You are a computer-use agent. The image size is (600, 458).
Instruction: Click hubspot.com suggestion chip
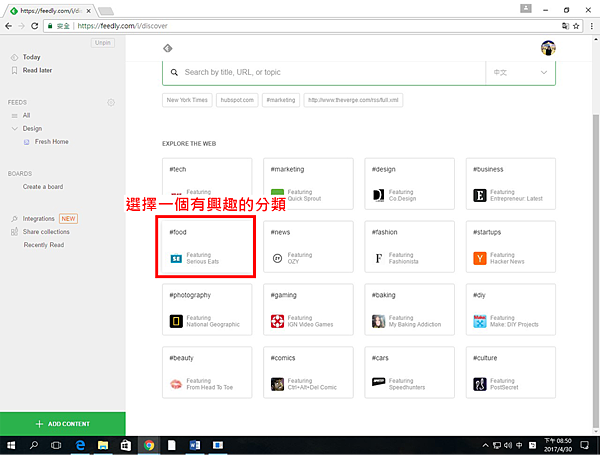click(x=237, y=100)
